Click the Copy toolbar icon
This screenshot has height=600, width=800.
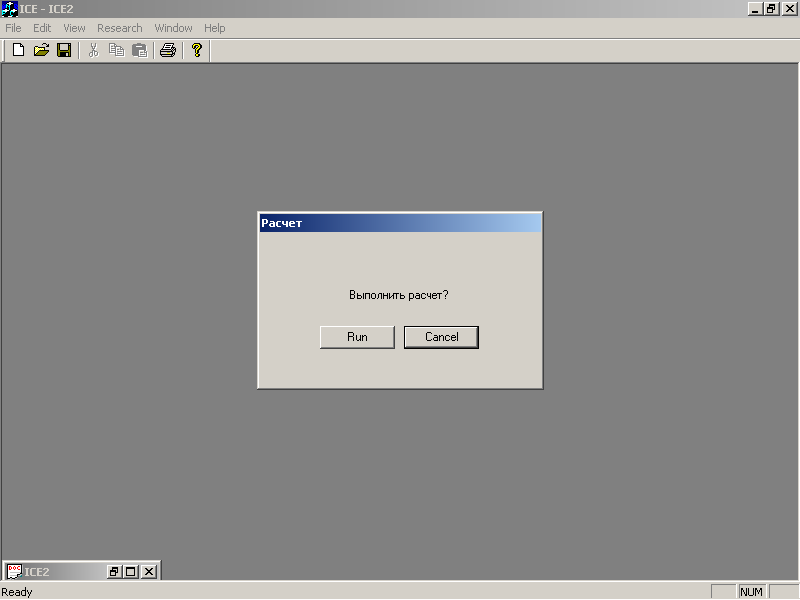click(x=116, y=50)
